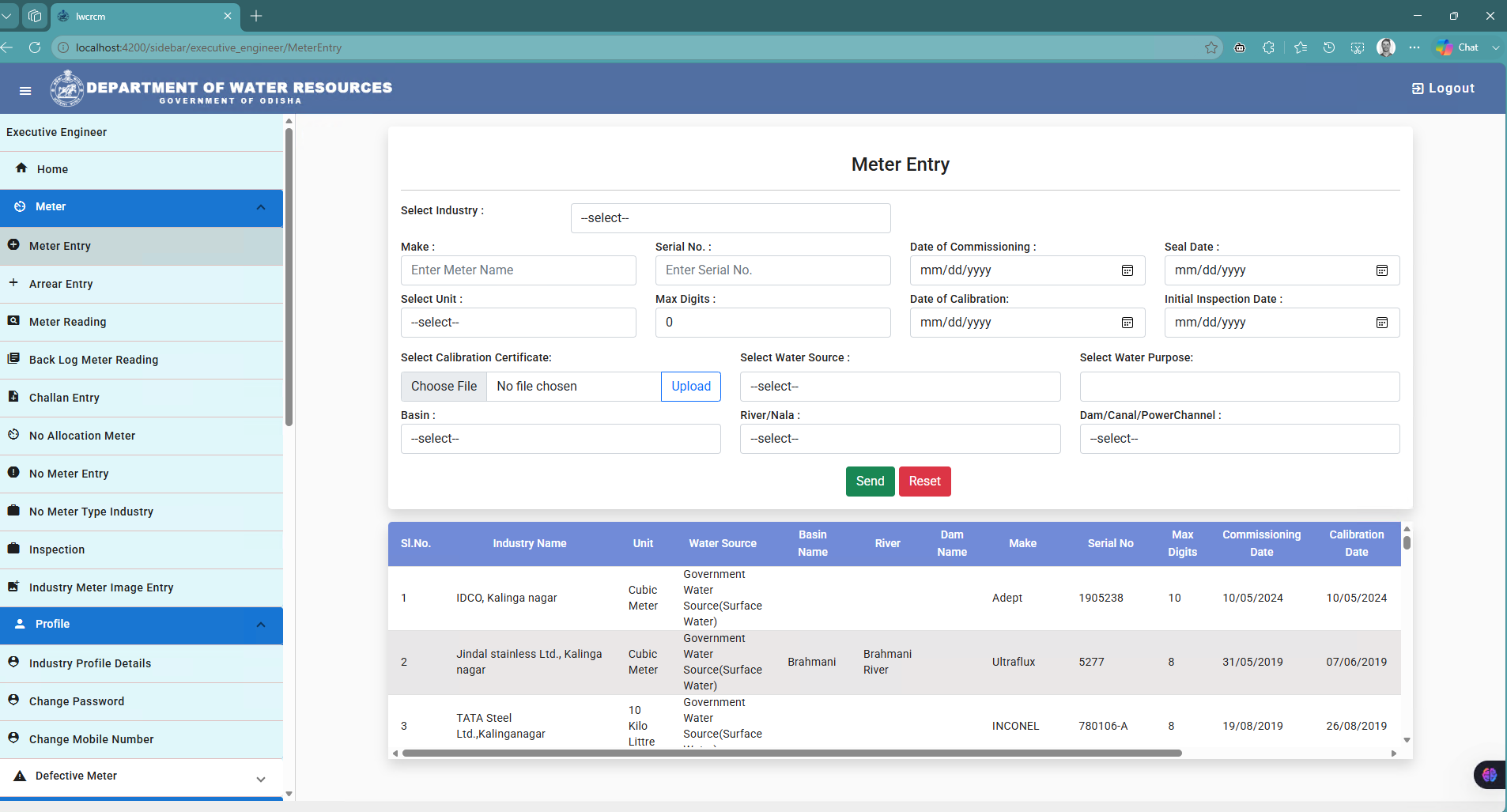Click the table's horizontal scrollbar
The width and height of the screenshot is (1507, 812).
click(791, 753)
